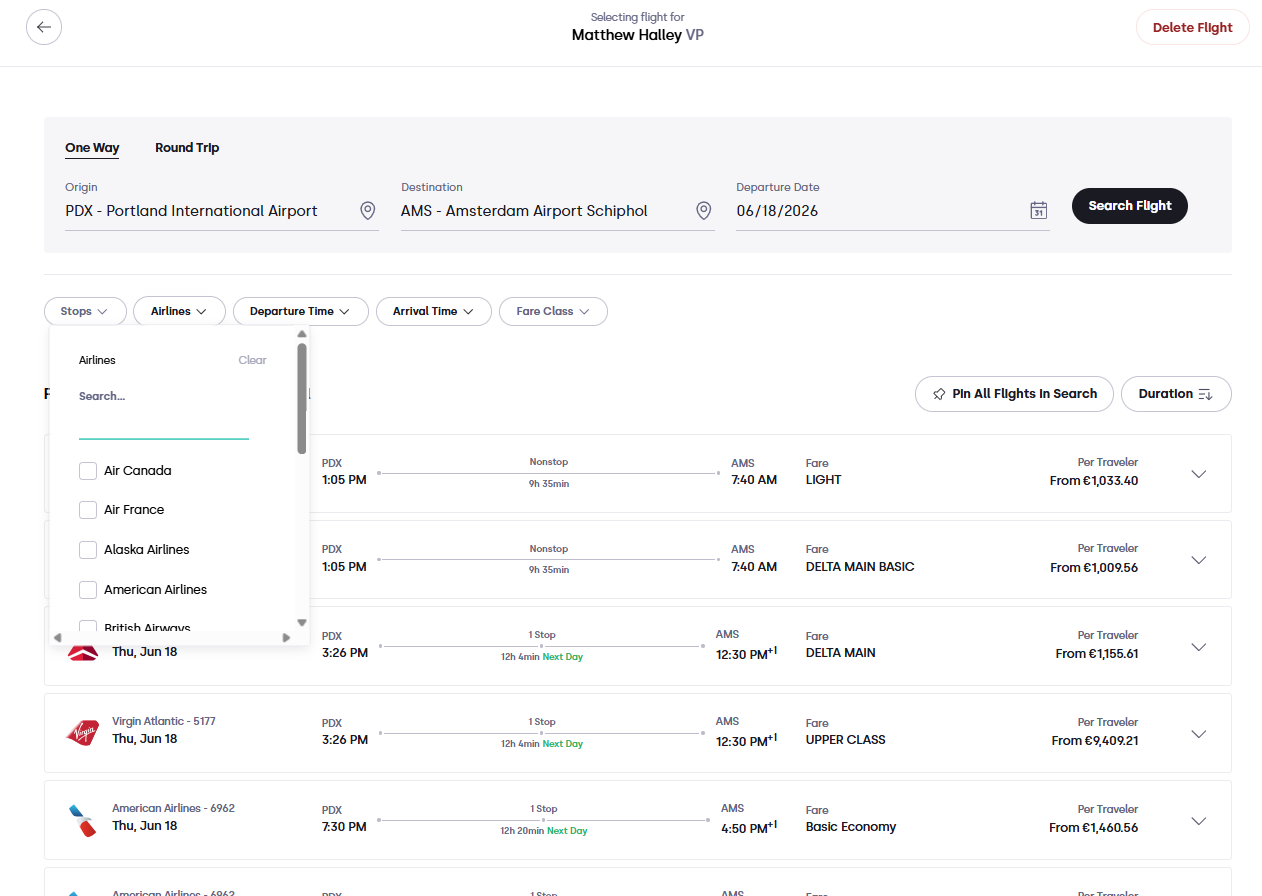The image size is (1262, 896).
Task: Click the Origin airport field
Action: click(221, 211)
